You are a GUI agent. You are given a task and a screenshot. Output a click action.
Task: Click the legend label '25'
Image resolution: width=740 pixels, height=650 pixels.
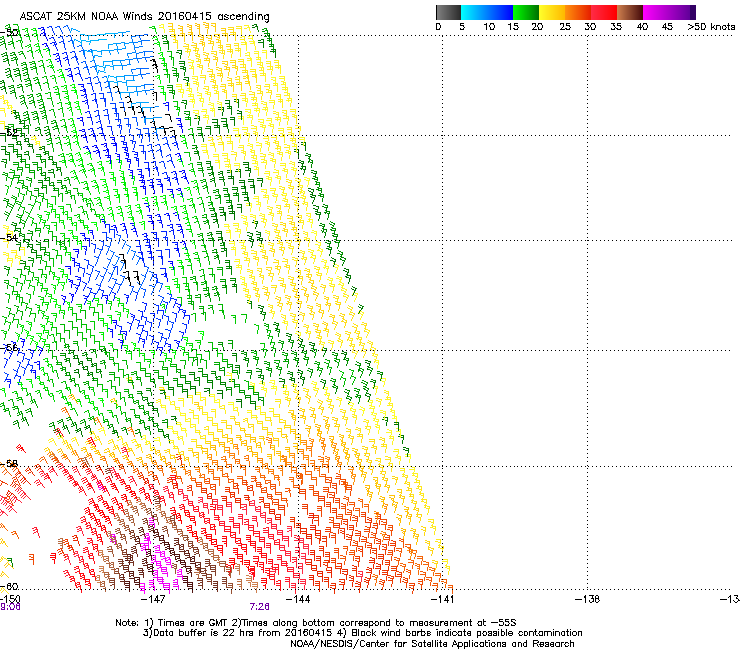(x=565, y=26)
